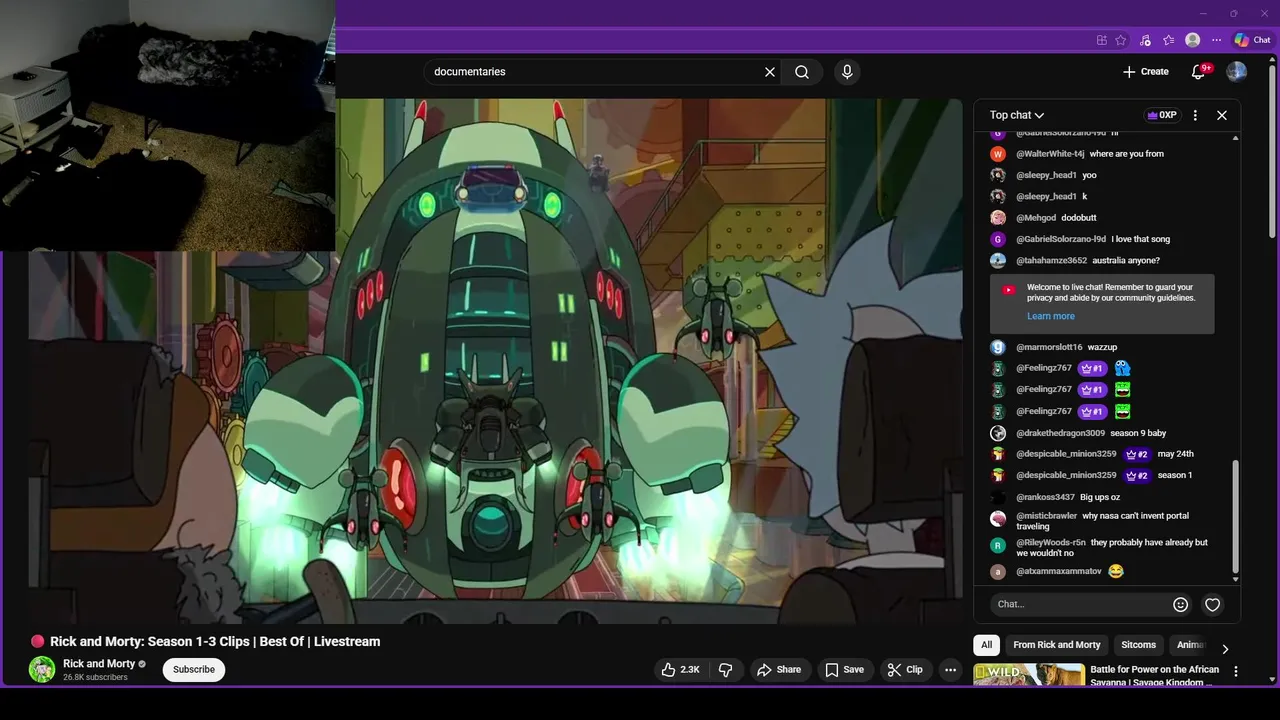
Task: Add this page to favorites with the star
Action: pos(1121,40)
